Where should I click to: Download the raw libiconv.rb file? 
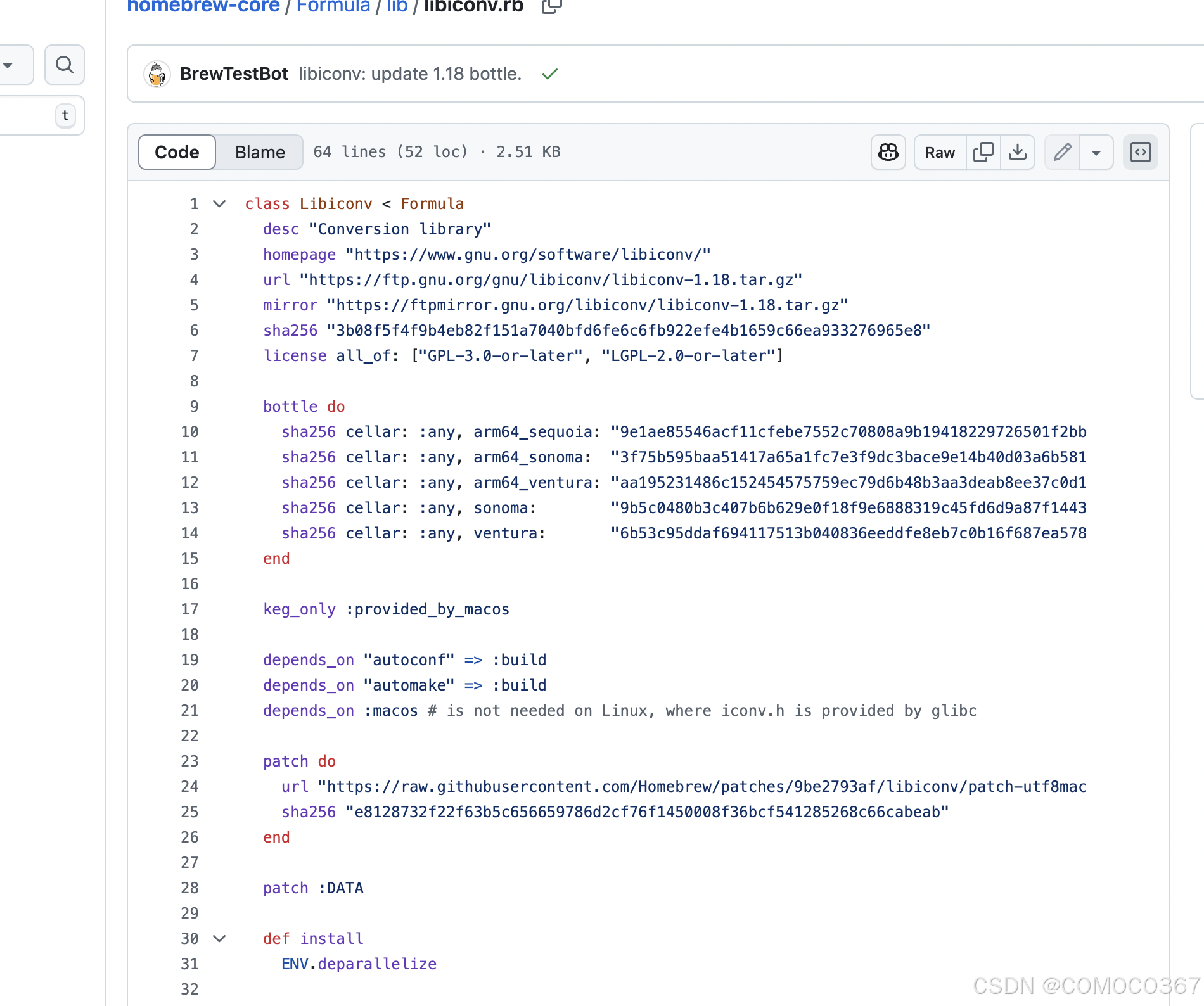[1018, 152]
